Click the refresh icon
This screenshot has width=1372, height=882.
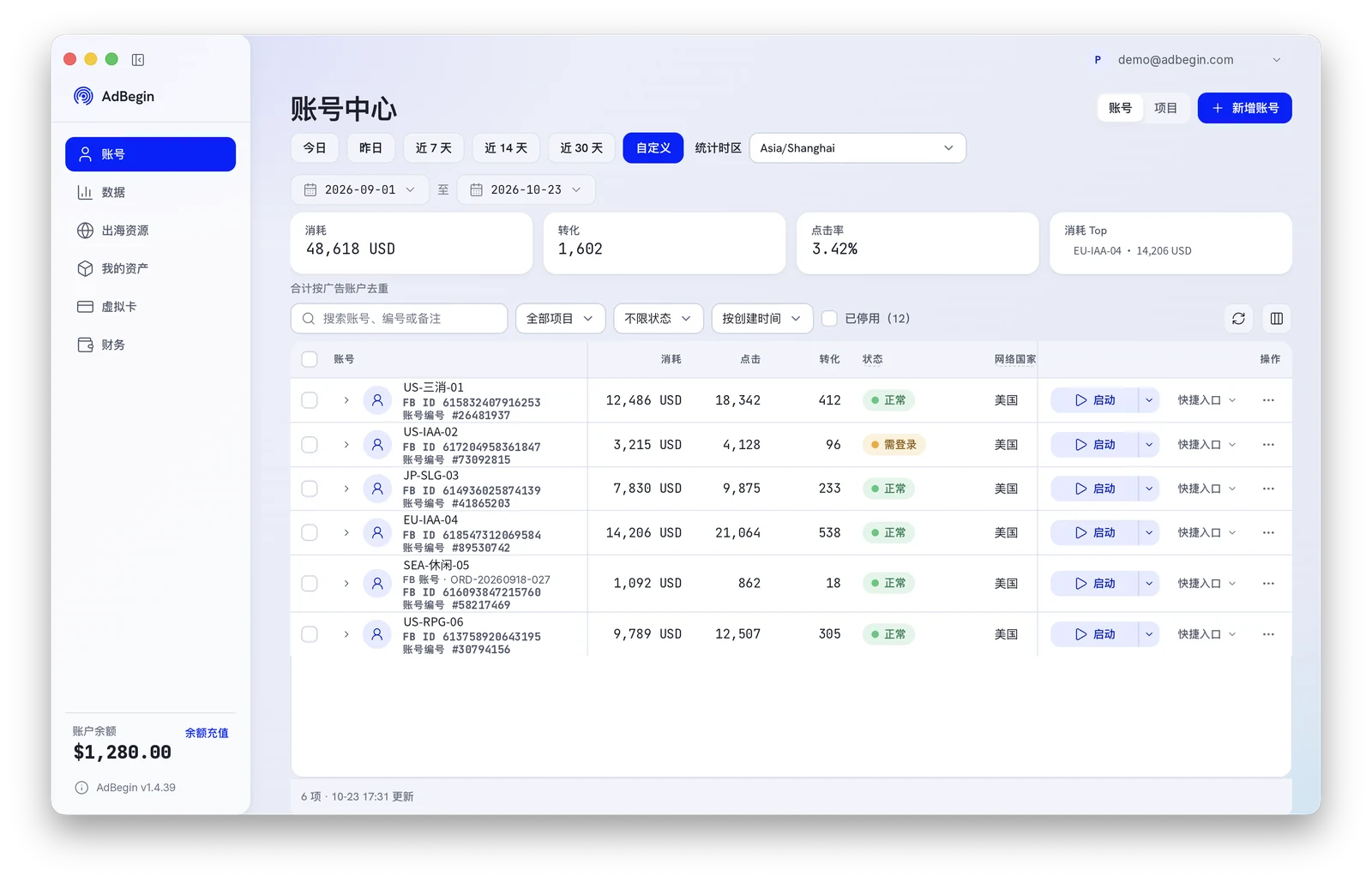(1238, 318)
